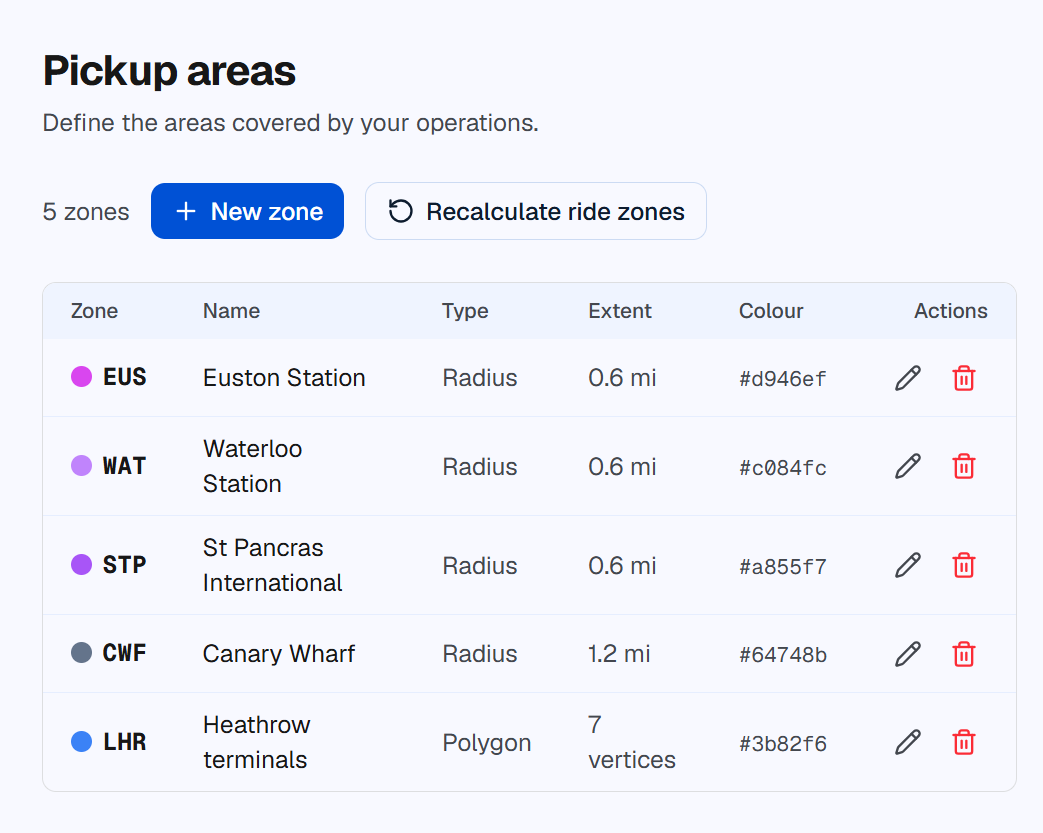Select the WAT zone code
1043x833 pixels.
124,466
